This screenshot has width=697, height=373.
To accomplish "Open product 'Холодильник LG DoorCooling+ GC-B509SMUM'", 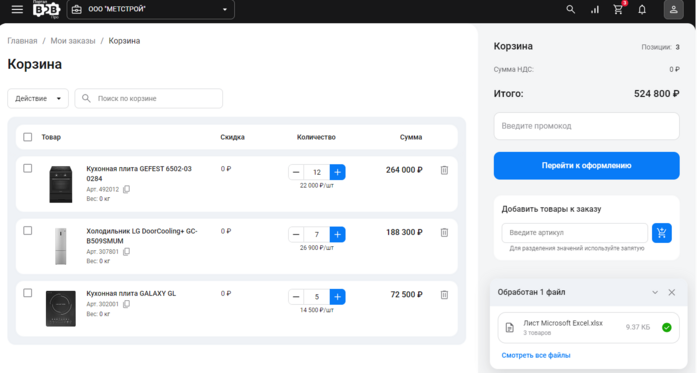I will click(142, 236).
